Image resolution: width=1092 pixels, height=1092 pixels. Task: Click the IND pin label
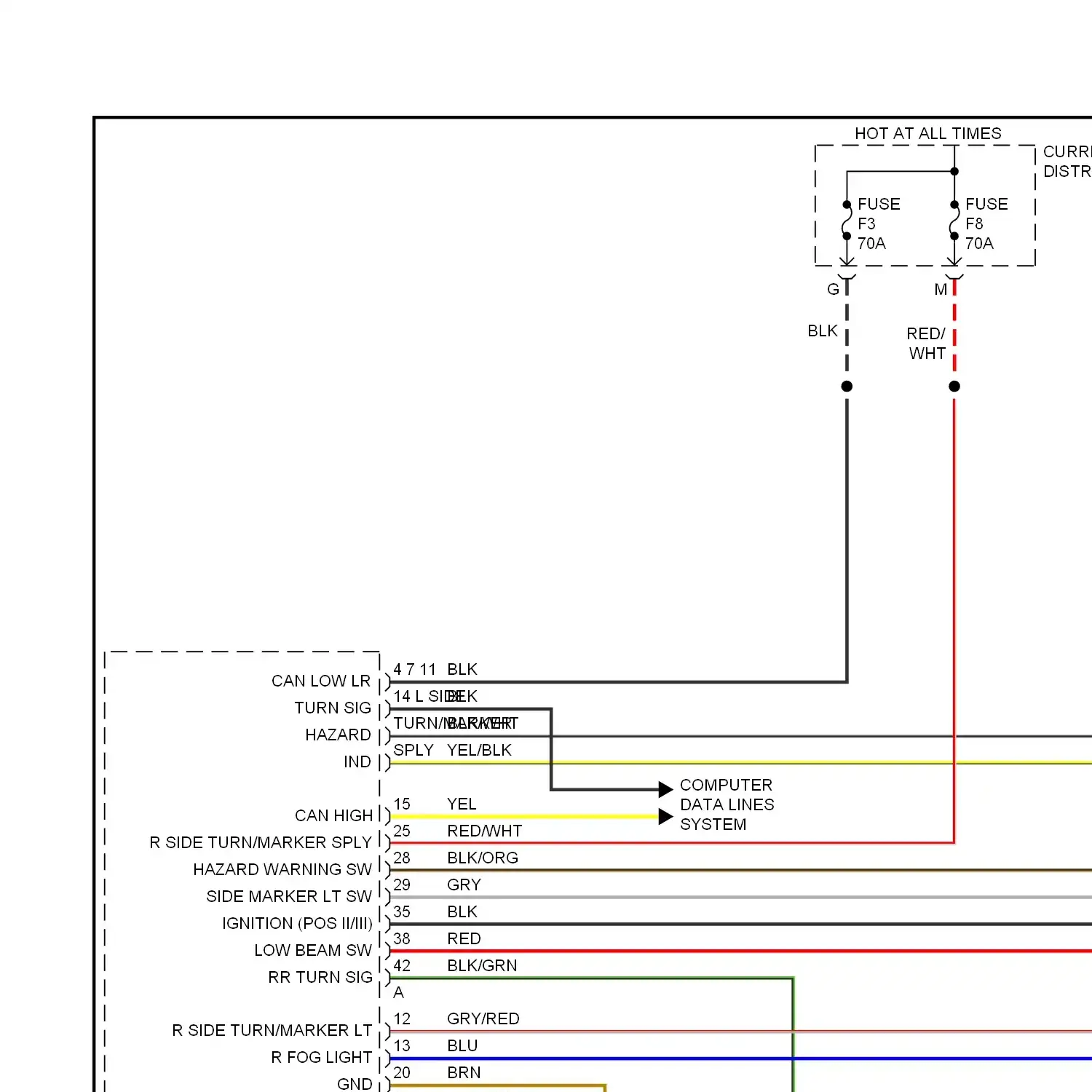pos(357,761)
